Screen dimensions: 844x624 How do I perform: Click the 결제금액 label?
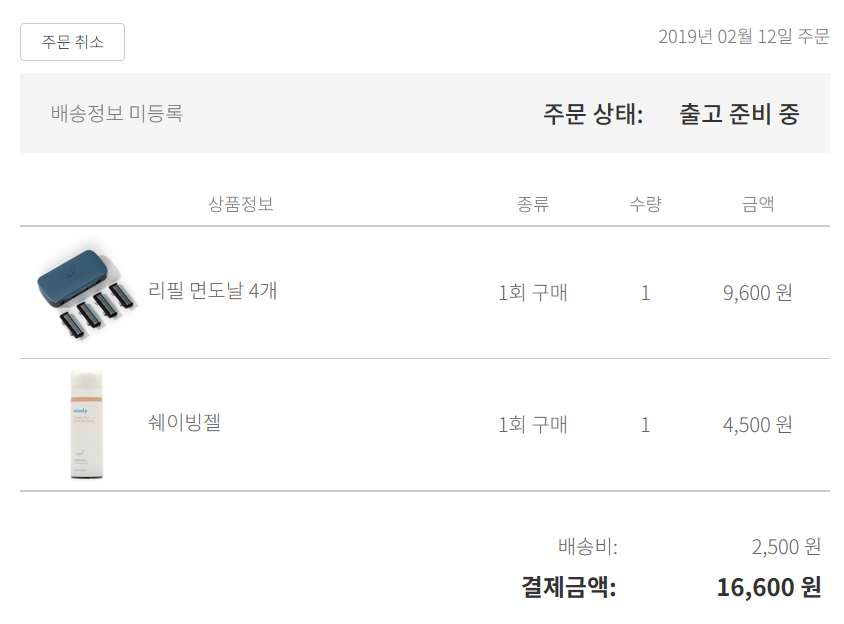[569, 587]
